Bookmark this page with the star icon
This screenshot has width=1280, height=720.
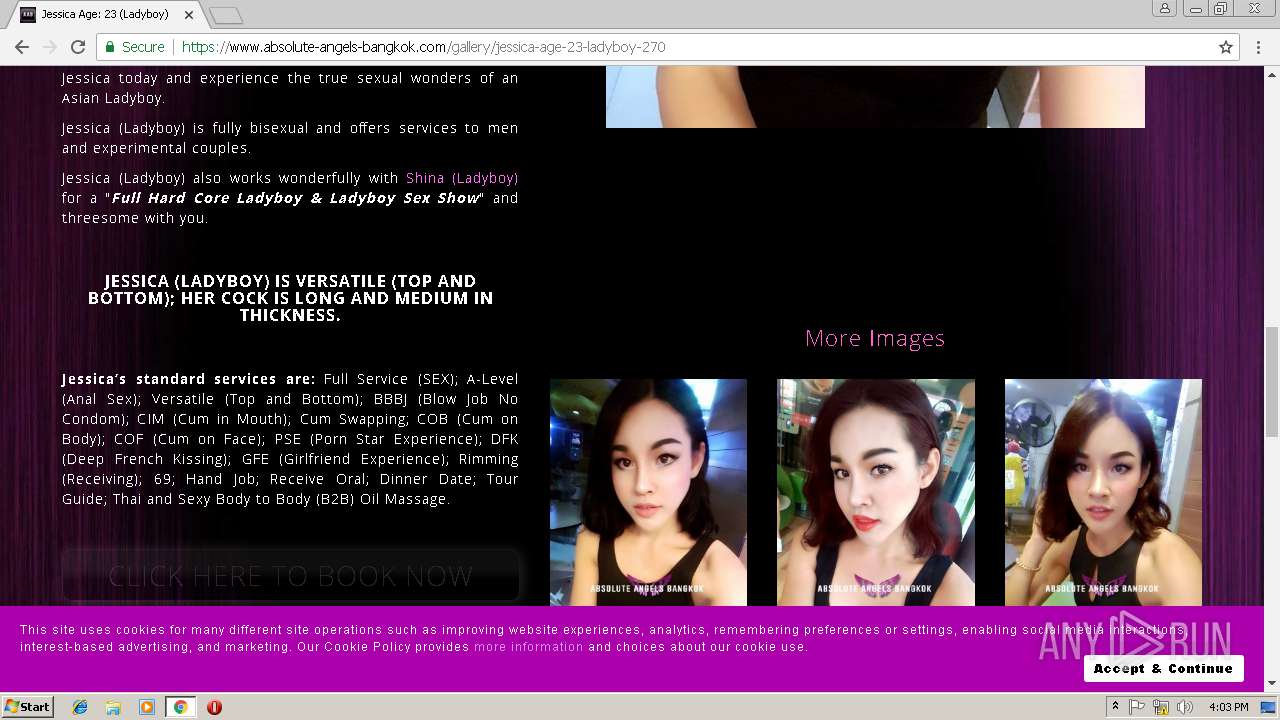tap(1226, 47)
